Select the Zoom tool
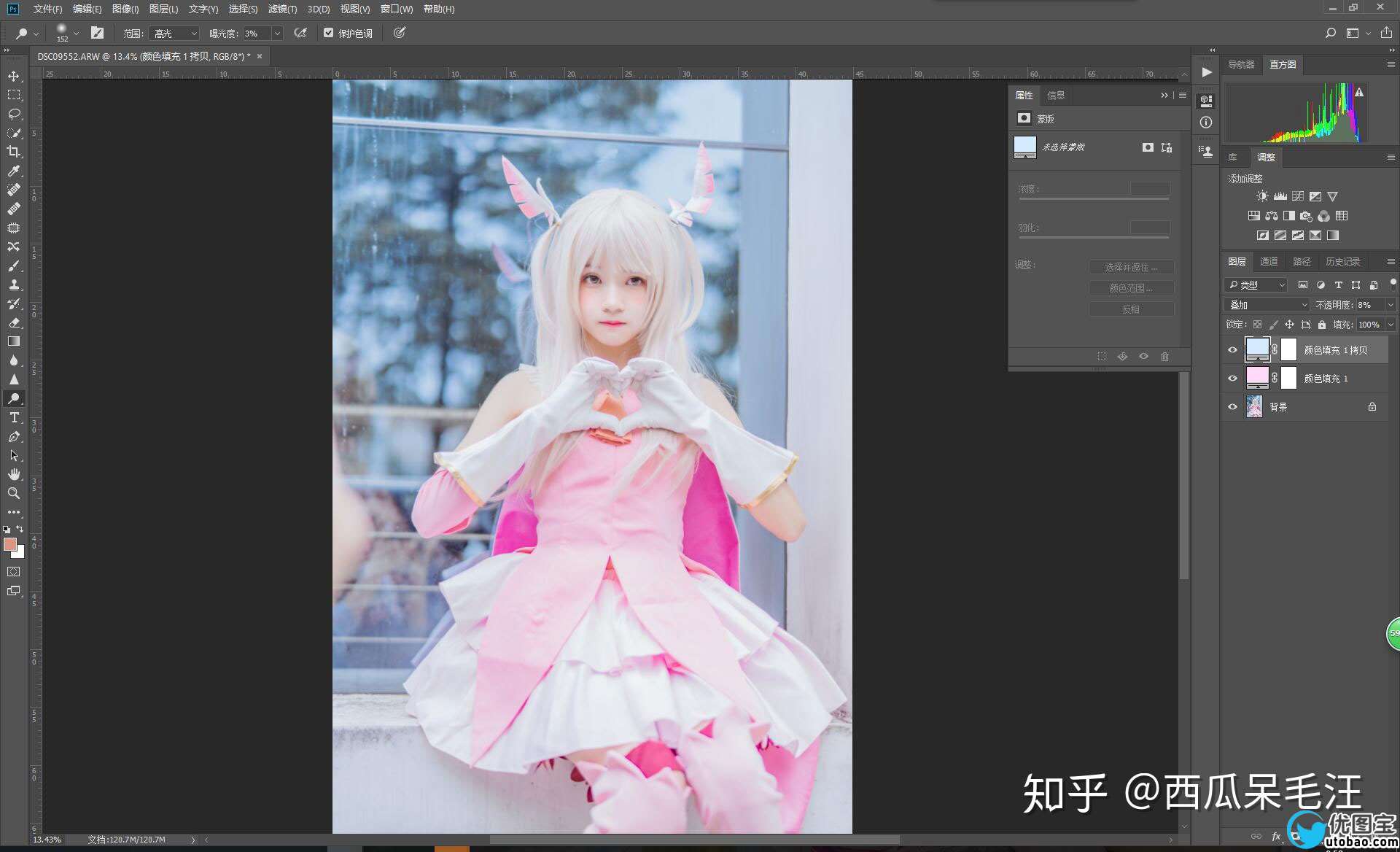Image resolution: width=1400 pixels, height=852 pixels. point(14,493)
